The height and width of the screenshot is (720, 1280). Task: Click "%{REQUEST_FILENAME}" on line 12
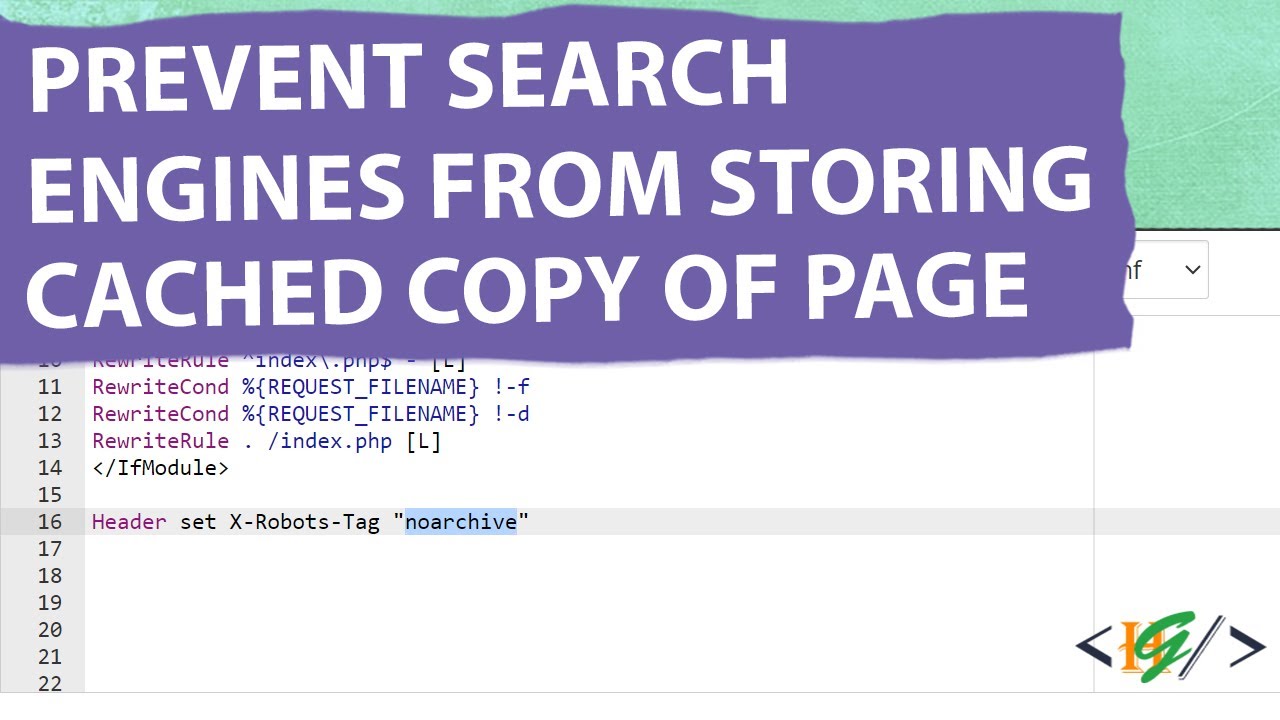pos(361,414)
